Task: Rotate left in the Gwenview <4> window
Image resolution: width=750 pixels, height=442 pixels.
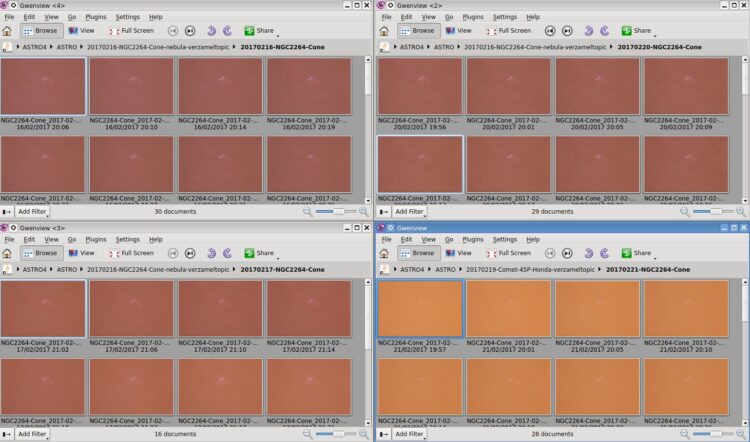Action: 211,31
